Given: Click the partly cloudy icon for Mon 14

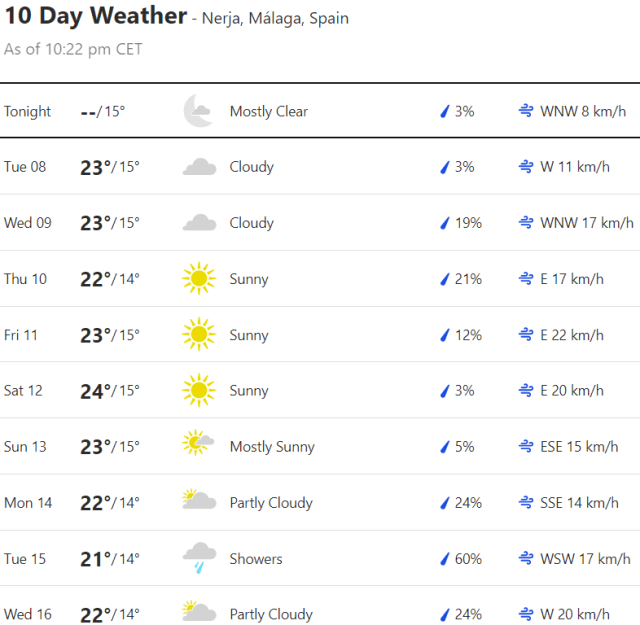Looking at the screenshot, I should point(199,500).
